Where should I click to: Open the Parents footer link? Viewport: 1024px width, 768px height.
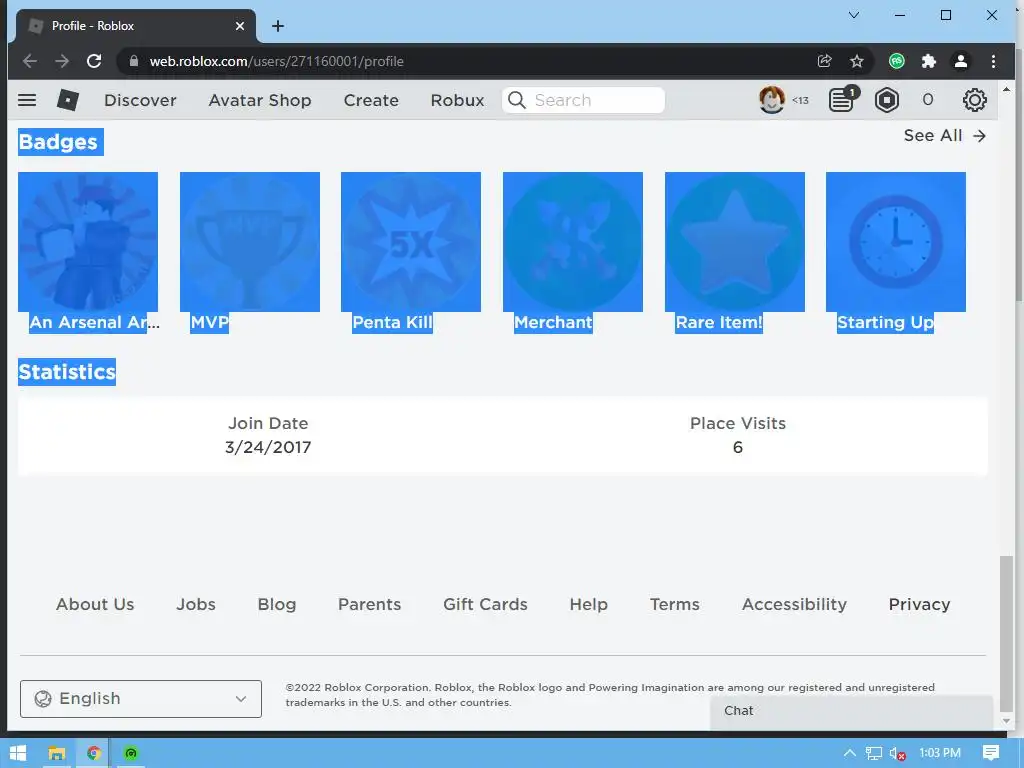[x=370, y=604]
